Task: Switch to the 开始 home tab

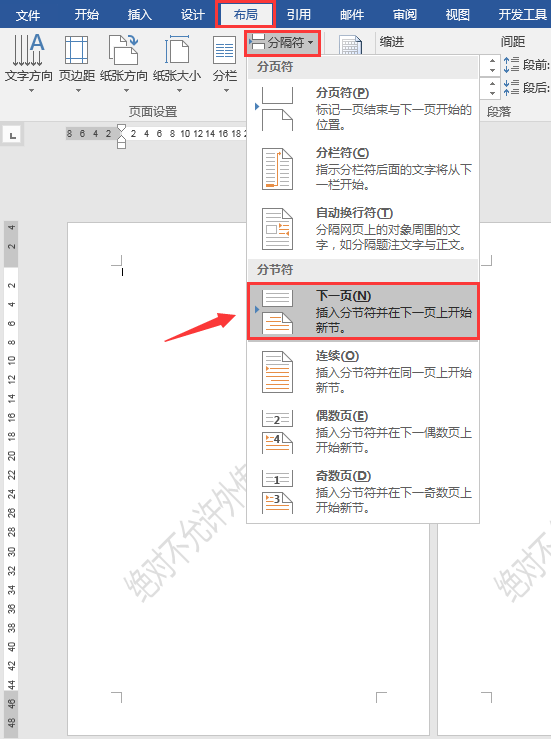Action: [x=87, y=15]
